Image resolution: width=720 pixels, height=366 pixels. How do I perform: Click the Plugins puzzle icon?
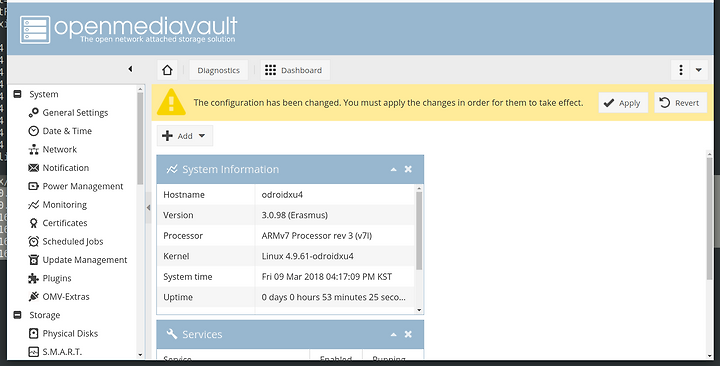coord(34,278)
